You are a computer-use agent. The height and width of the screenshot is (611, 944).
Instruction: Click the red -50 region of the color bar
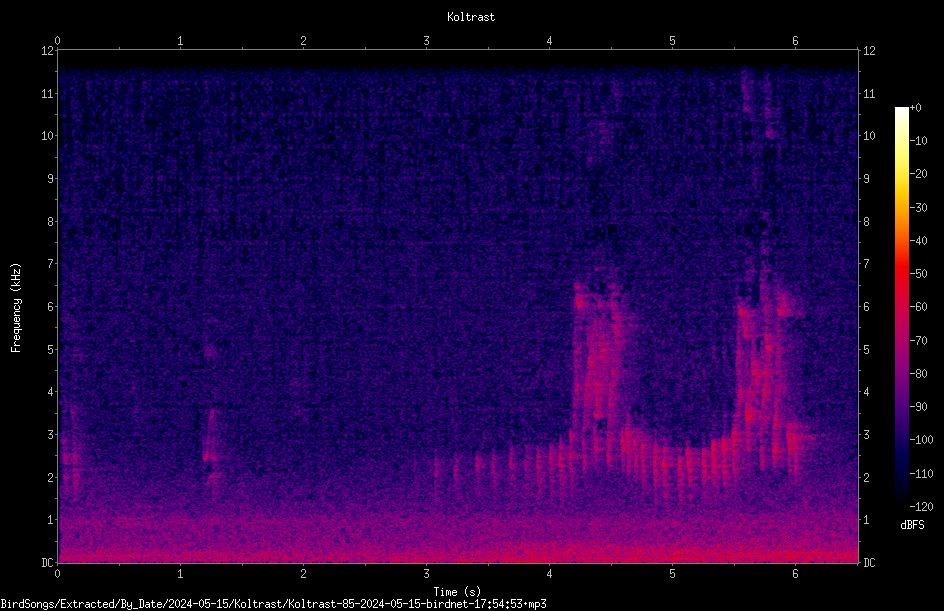coord(901,273)
